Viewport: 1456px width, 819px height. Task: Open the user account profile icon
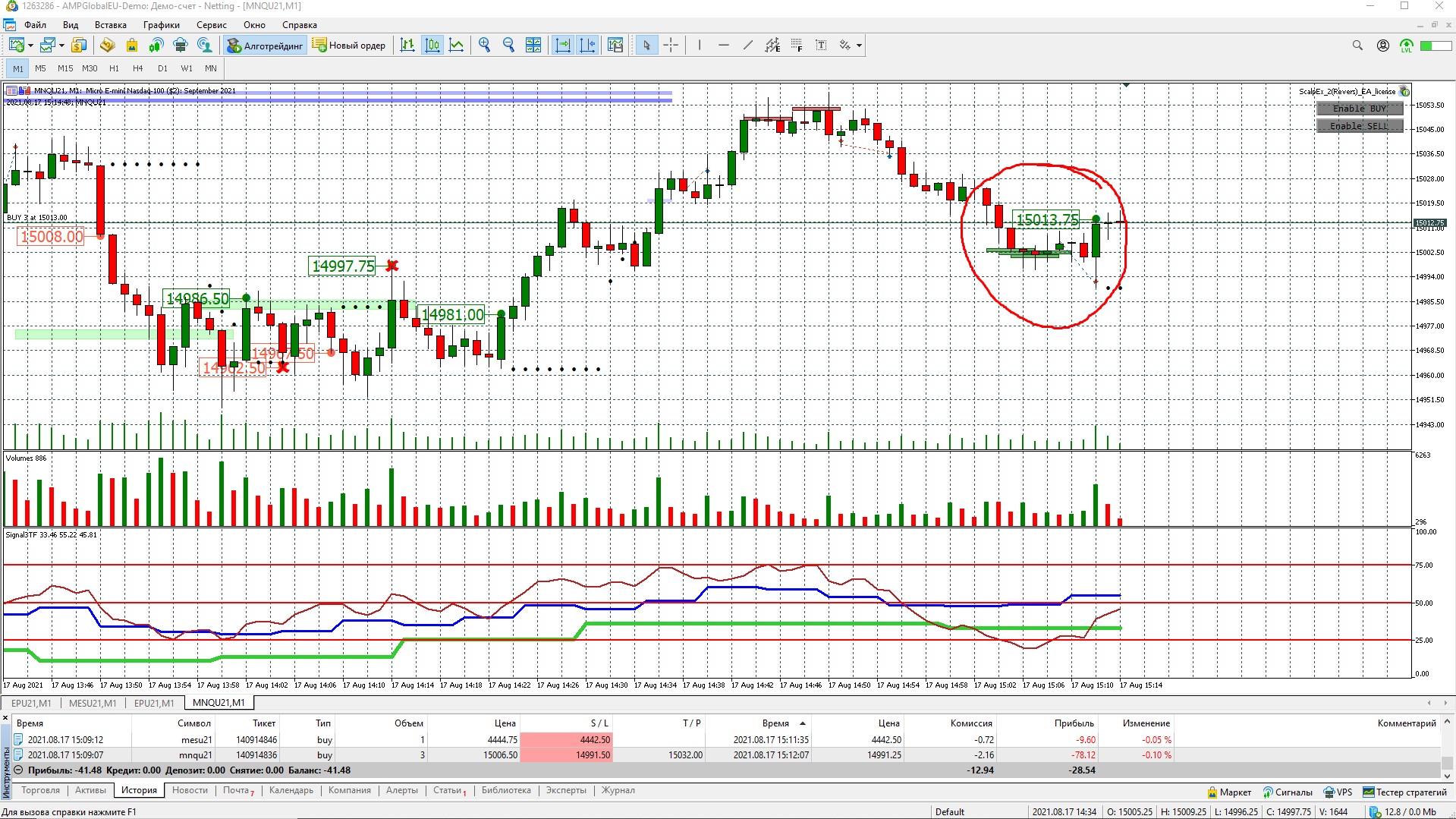(x=1383, y=46)
